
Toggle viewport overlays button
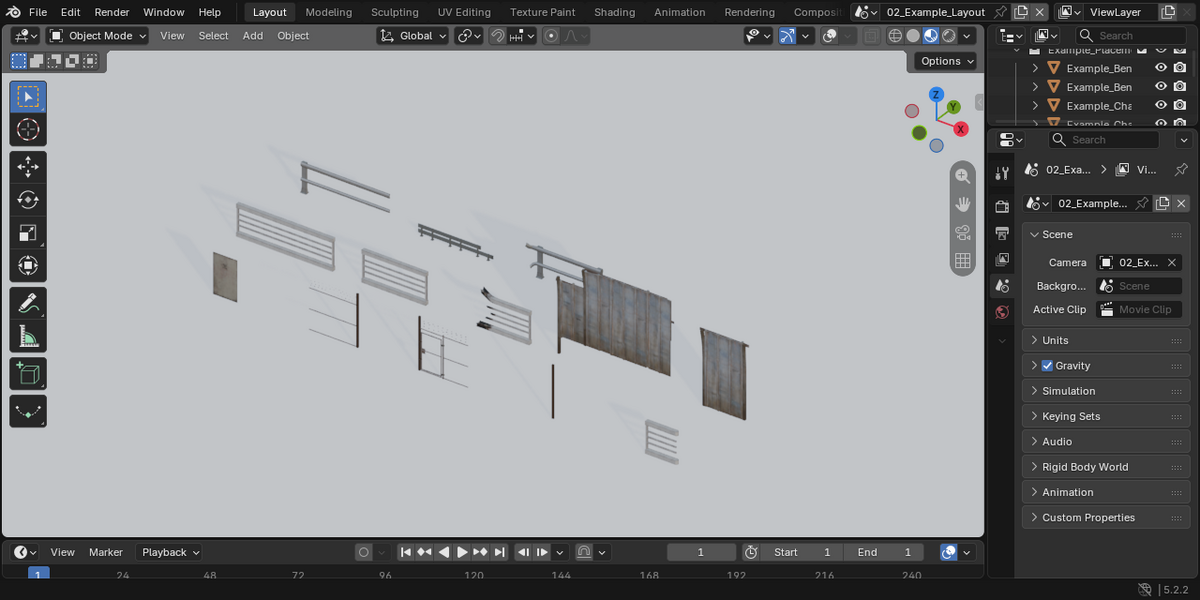coord(830,35)
